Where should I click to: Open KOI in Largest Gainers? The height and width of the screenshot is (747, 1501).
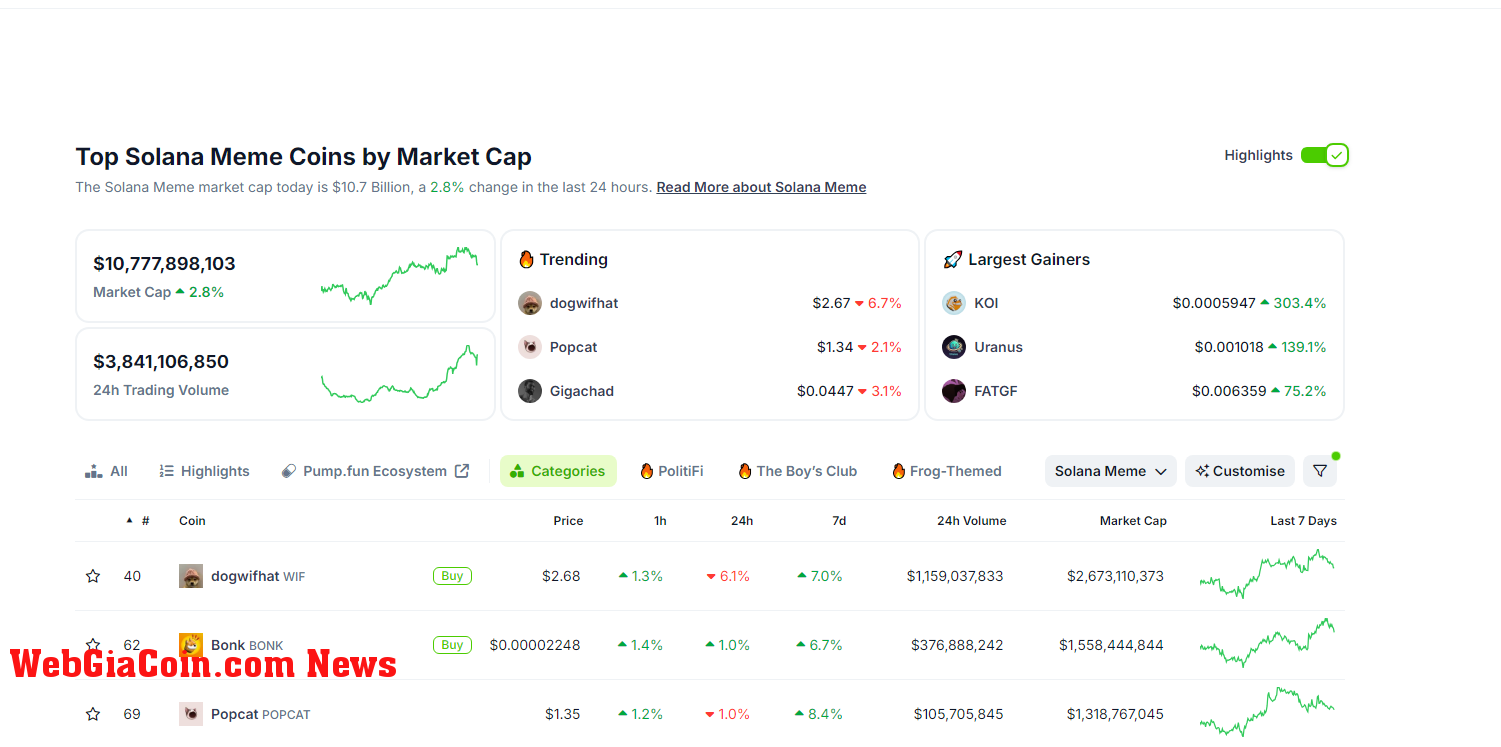tap(986, 303)
